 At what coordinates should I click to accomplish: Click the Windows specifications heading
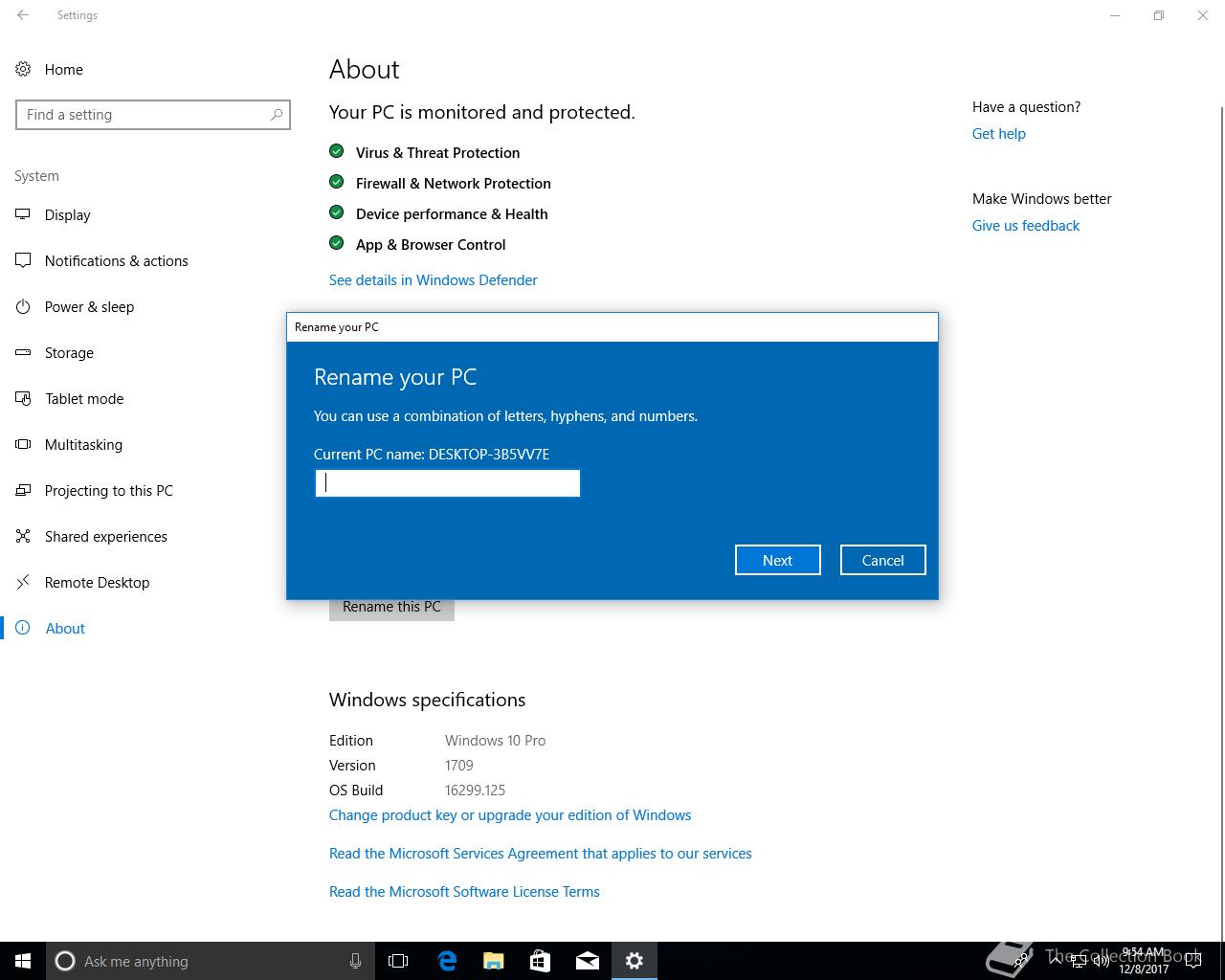pos(427,700)
